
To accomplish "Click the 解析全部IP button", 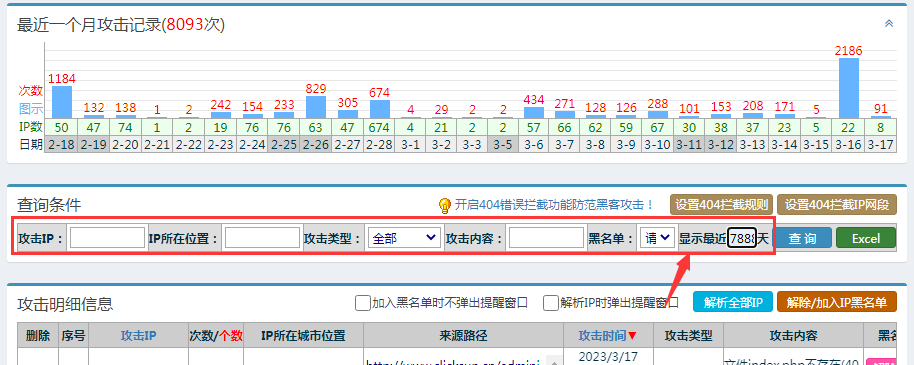I will (733, 302).
